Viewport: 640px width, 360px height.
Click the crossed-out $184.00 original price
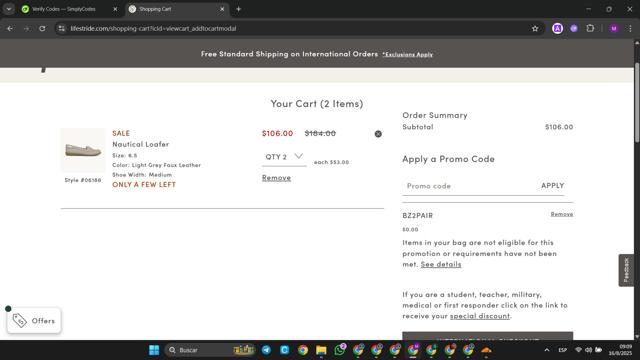[320, 133]
